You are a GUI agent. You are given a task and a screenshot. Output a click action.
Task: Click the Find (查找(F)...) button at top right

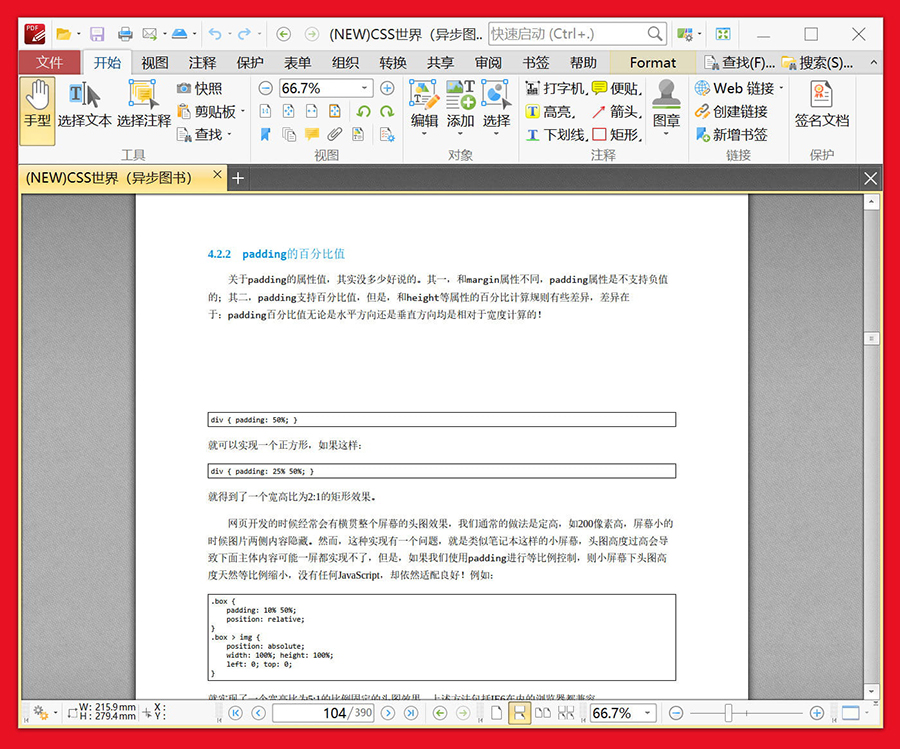[x=740, y=62]
